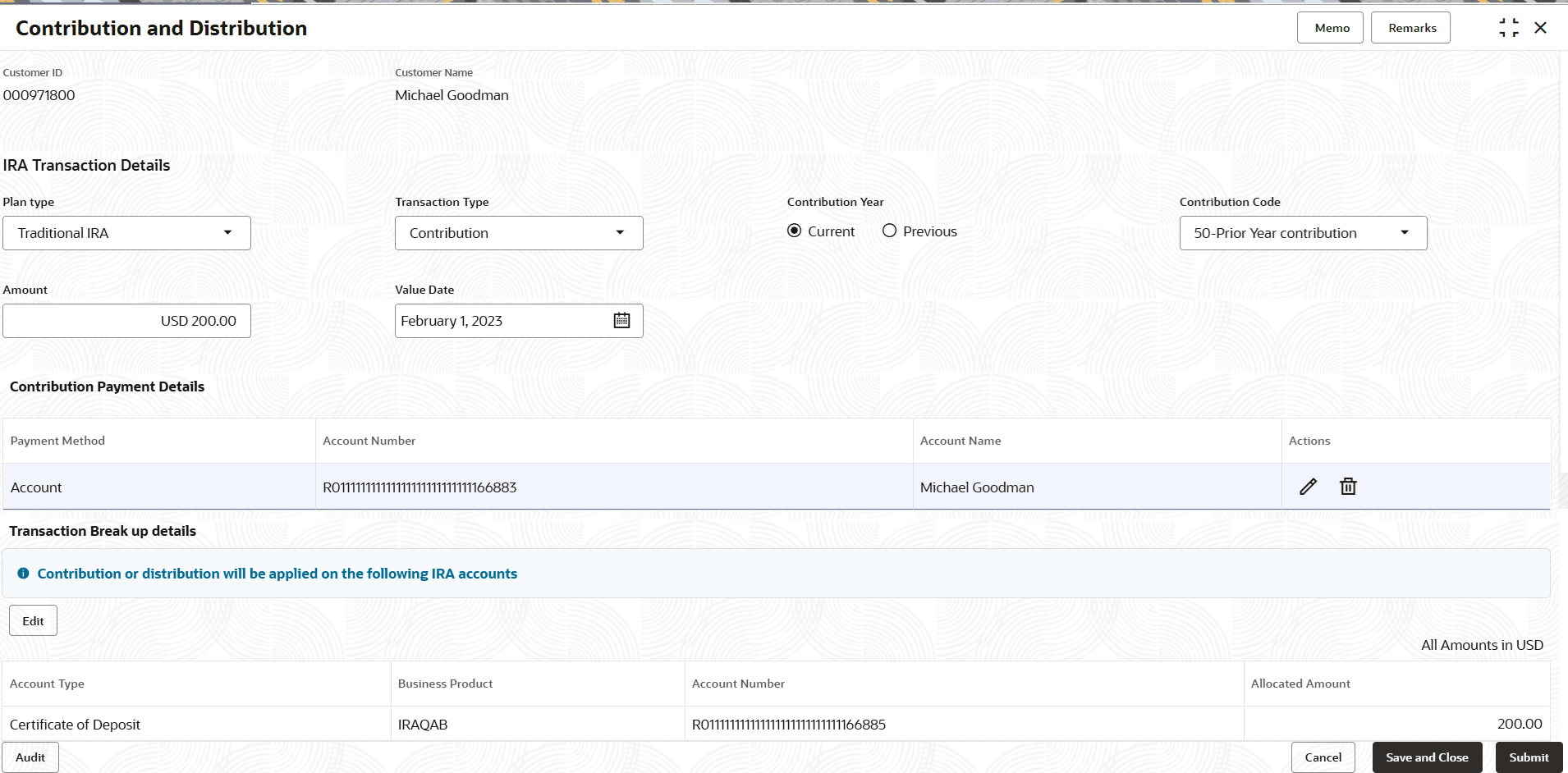Open the Remarks panel
The width and height of the screenshot is (1568, 773).
click(x=1410, y=28)
